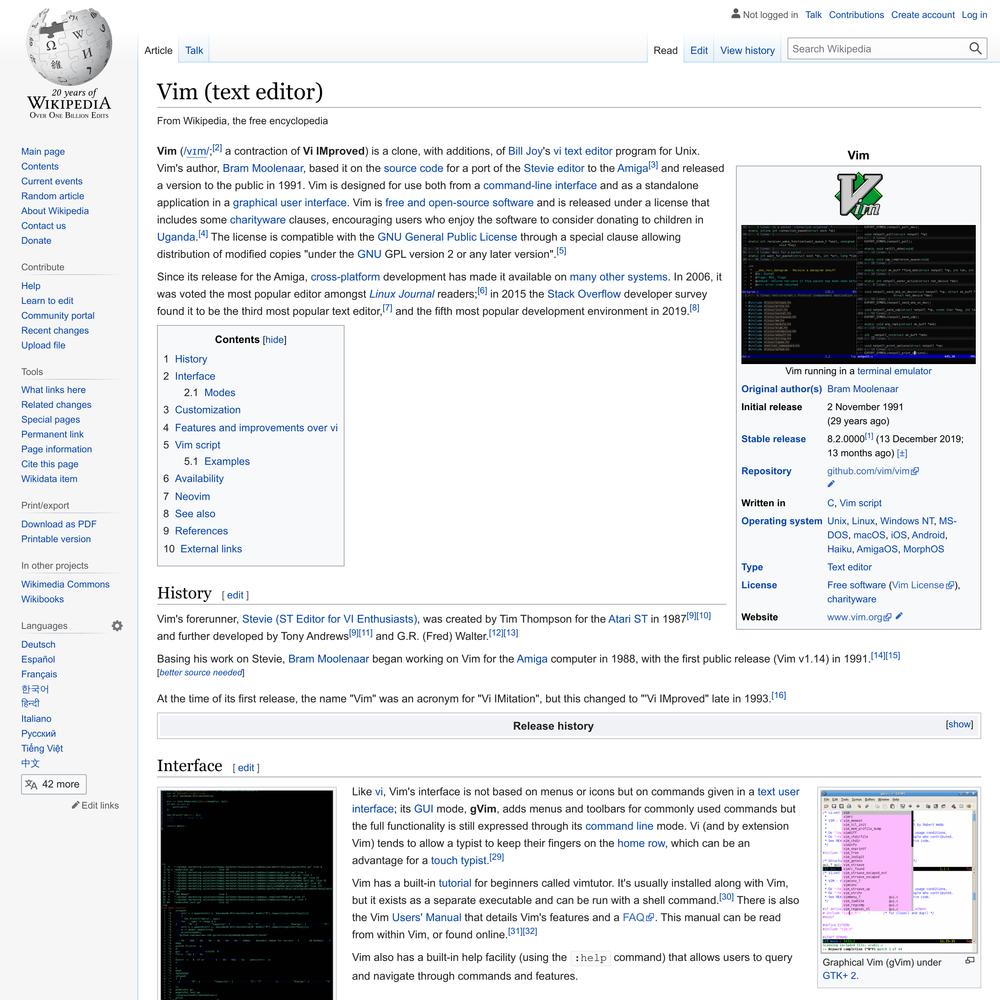The width and height of the screenshot is (1000, 1000).
Task: Click the Vim logo in infobox
Action: click(x=858, y=195)
